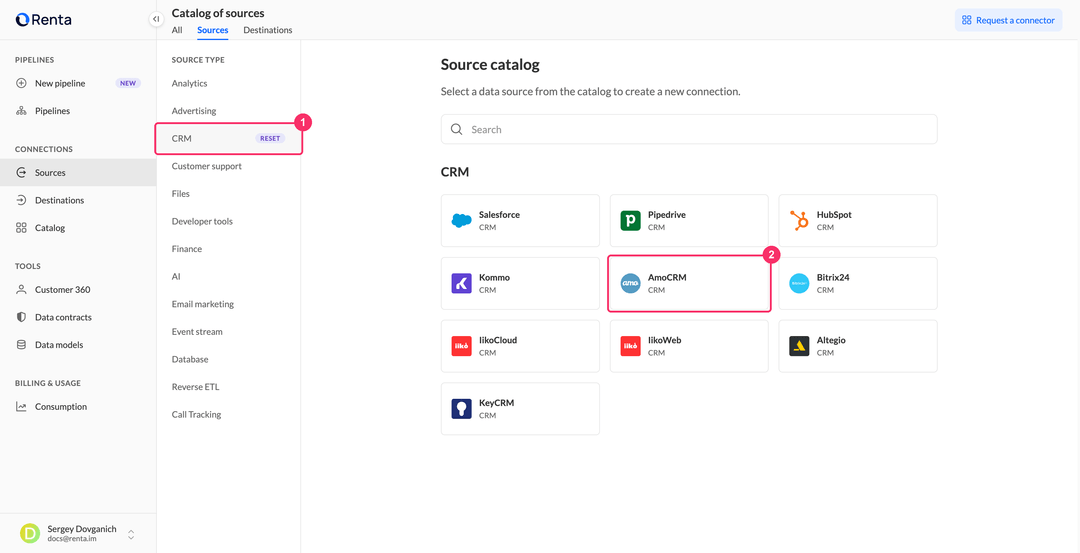Click the Kommo card title text
Viewport: 1080px width, 553px height.
pyautogui.click(x=495, y=278)
